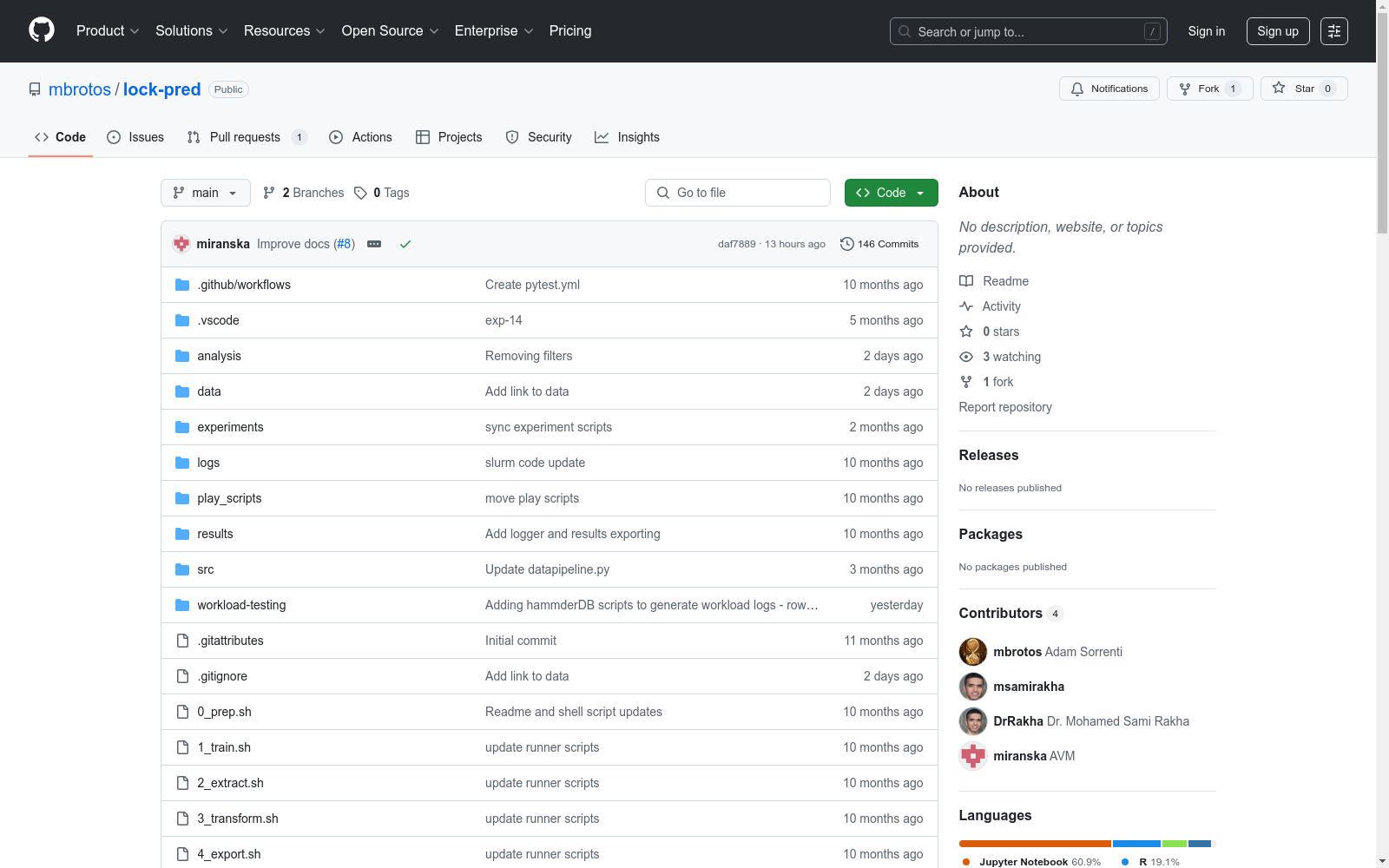Open the .gitattributes file
Image resolution: width=1389 pixels, height=868 pixels.
click(x=230, y=641)
